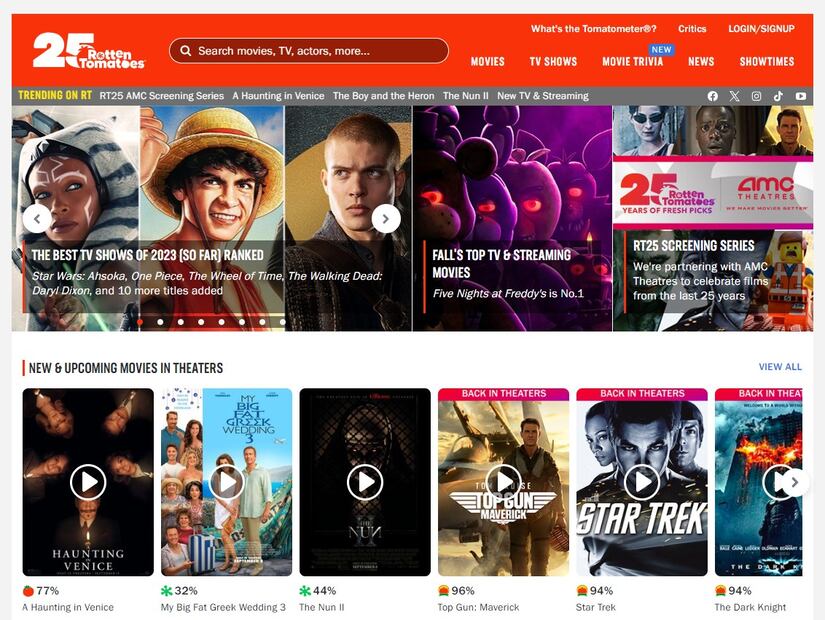The image size is (825, 620).
Task: Click LOGIN/SIGNUP
Action: [761, 29]
